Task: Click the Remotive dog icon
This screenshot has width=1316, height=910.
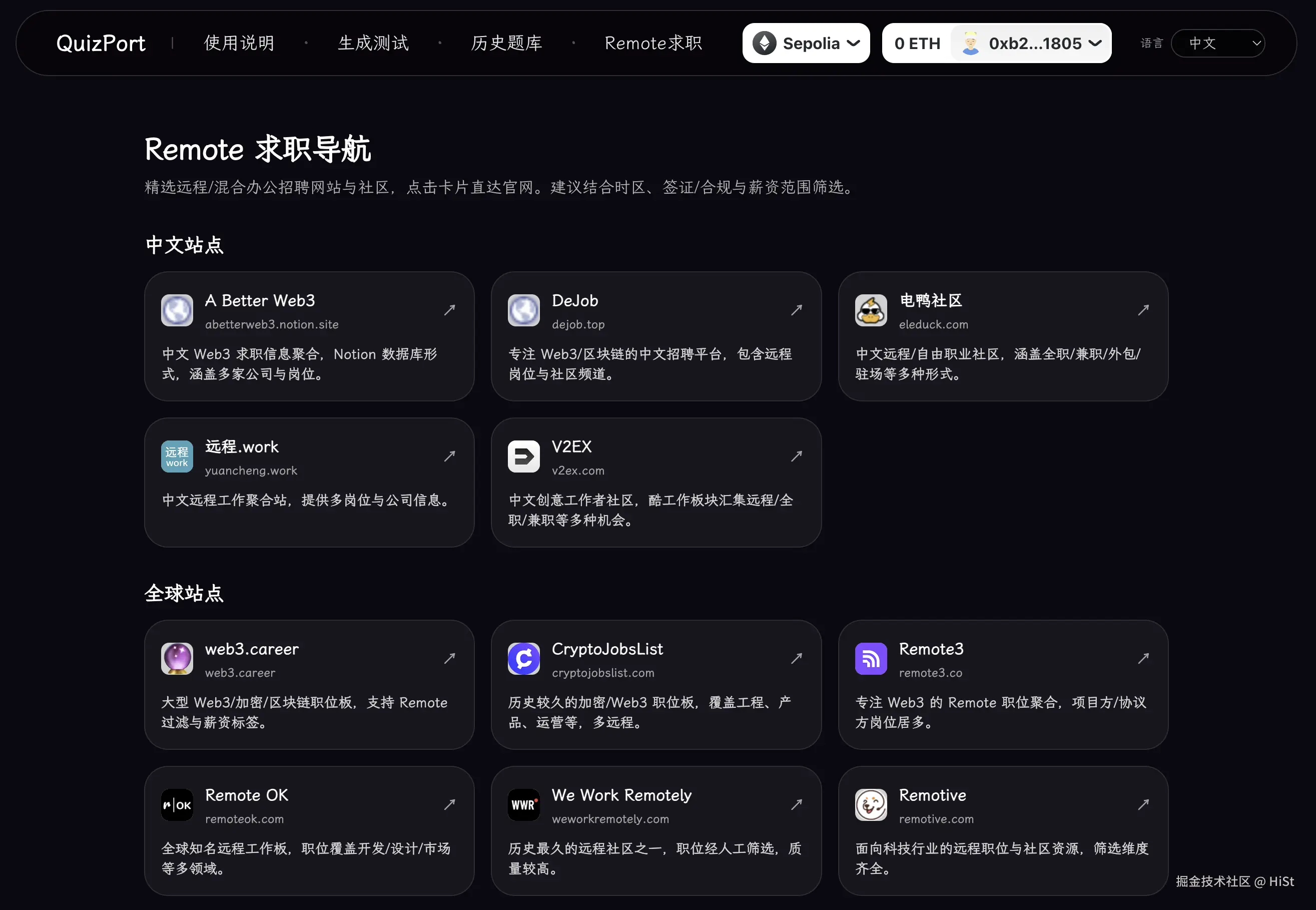Action: click(x=870, y=804)
